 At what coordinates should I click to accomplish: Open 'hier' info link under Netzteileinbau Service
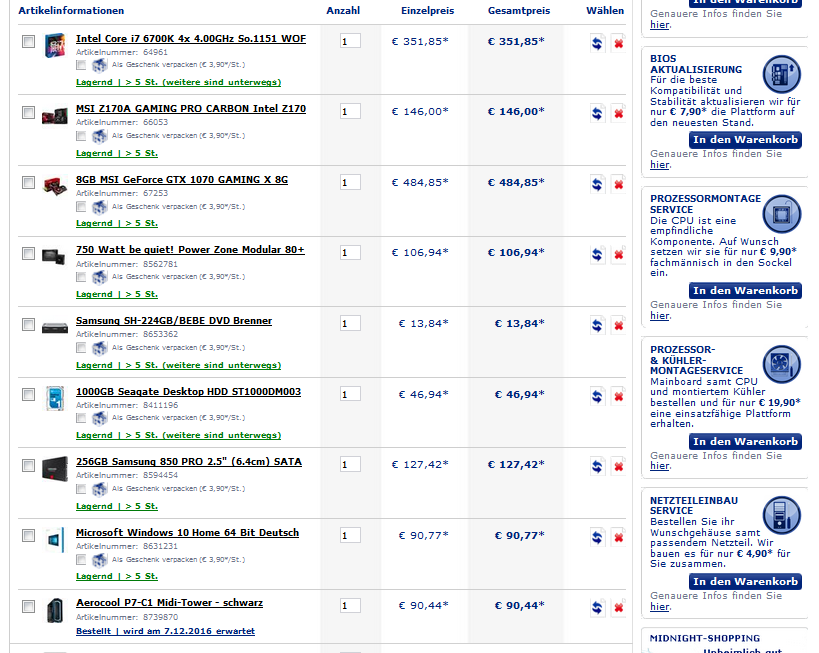click(660, 607)
